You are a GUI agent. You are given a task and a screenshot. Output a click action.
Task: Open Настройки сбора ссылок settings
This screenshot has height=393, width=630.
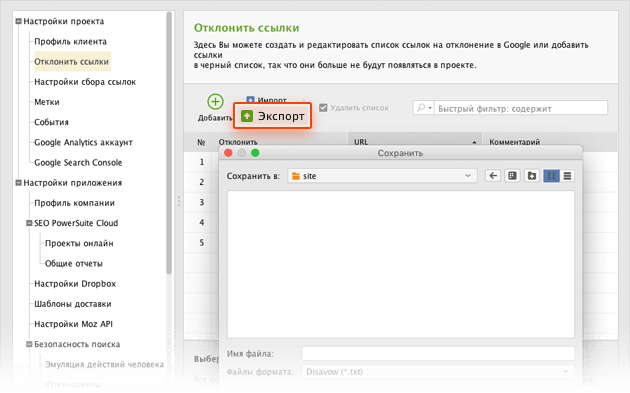click(85, 82)
